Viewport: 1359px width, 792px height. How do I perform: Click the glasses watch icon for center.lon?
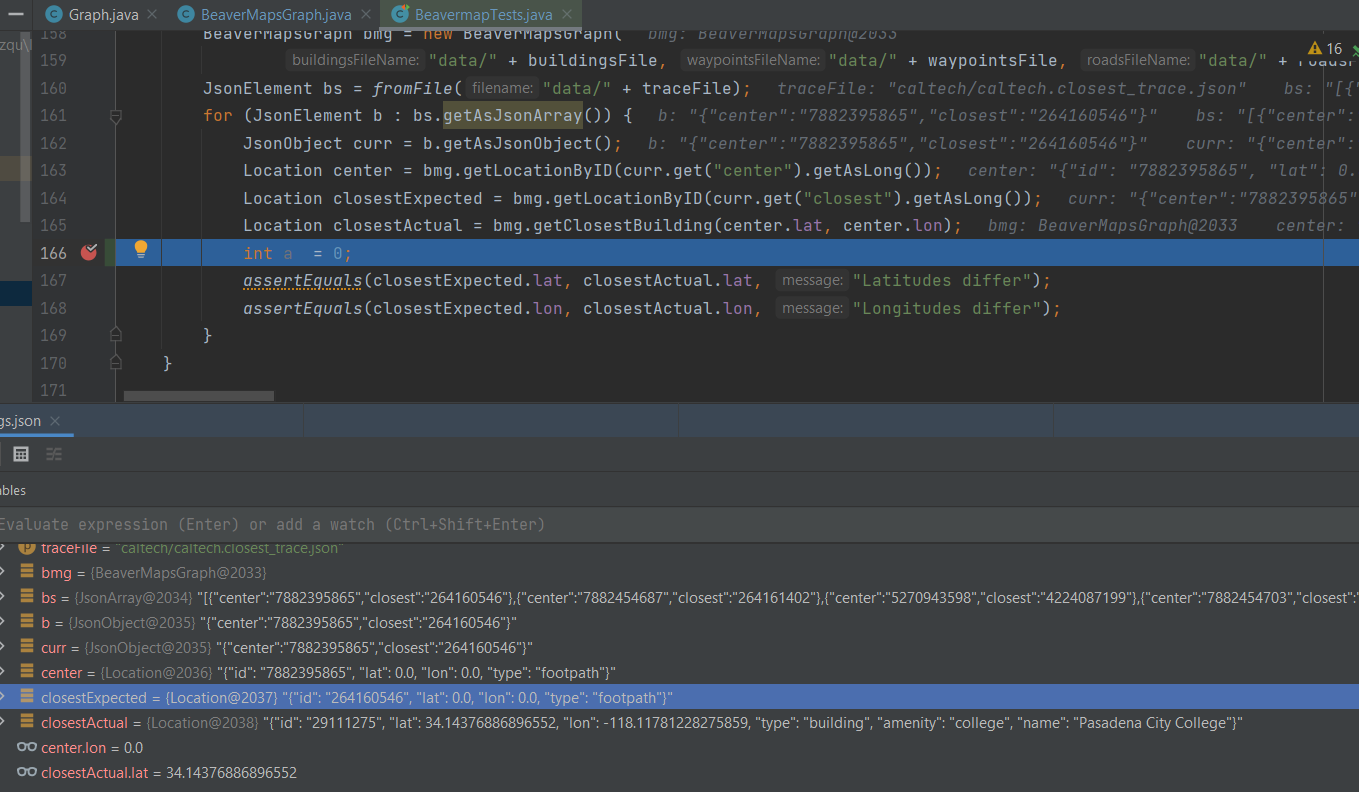click(x=27, y=748)
